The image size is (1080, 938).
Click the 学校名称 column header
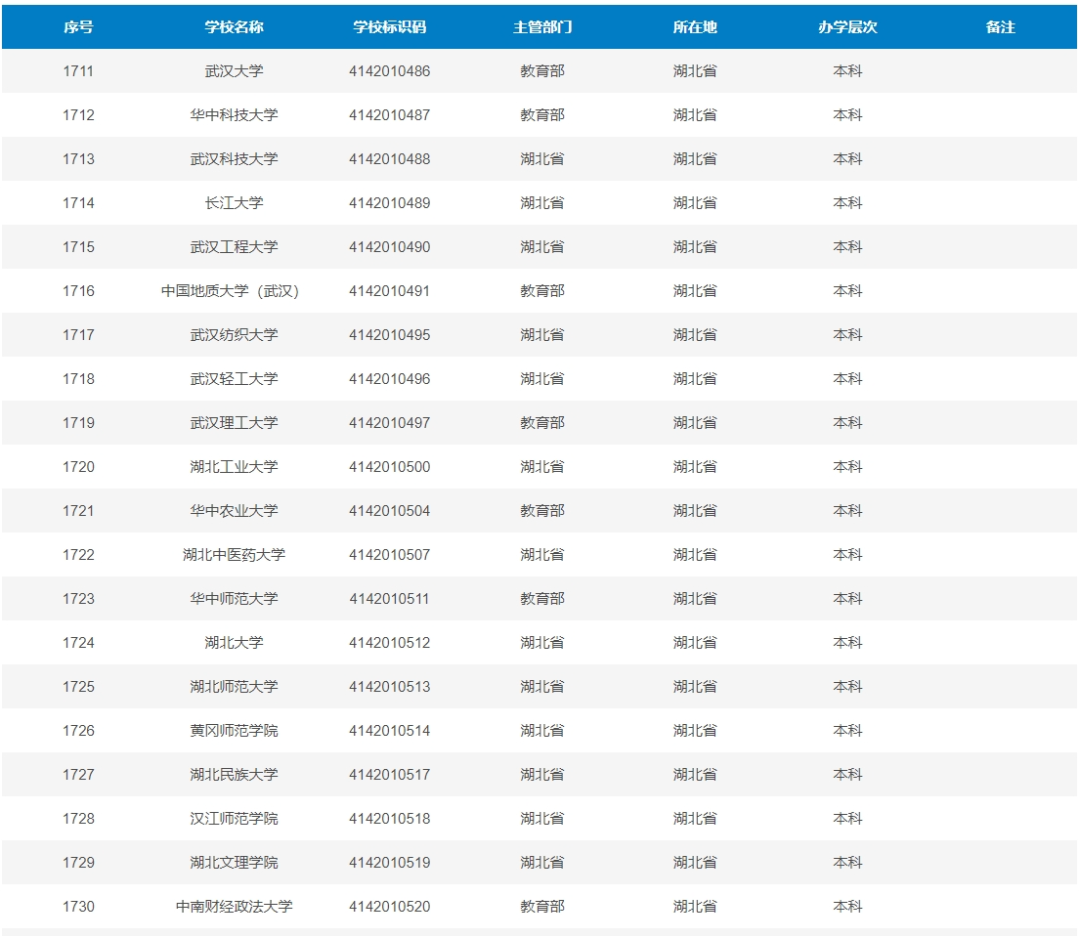(x=233, y=27)
